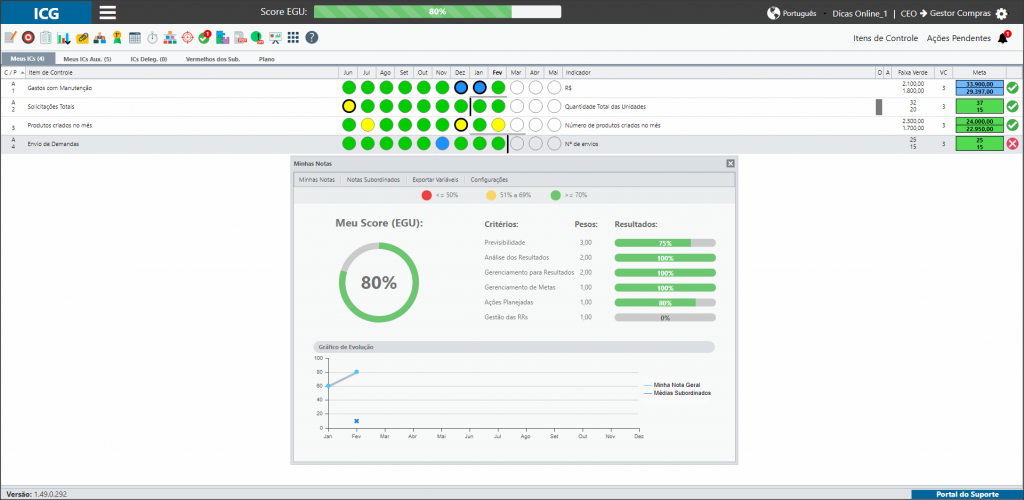
Task: Click the notification bell icon
Action: tap(1002, 39)
